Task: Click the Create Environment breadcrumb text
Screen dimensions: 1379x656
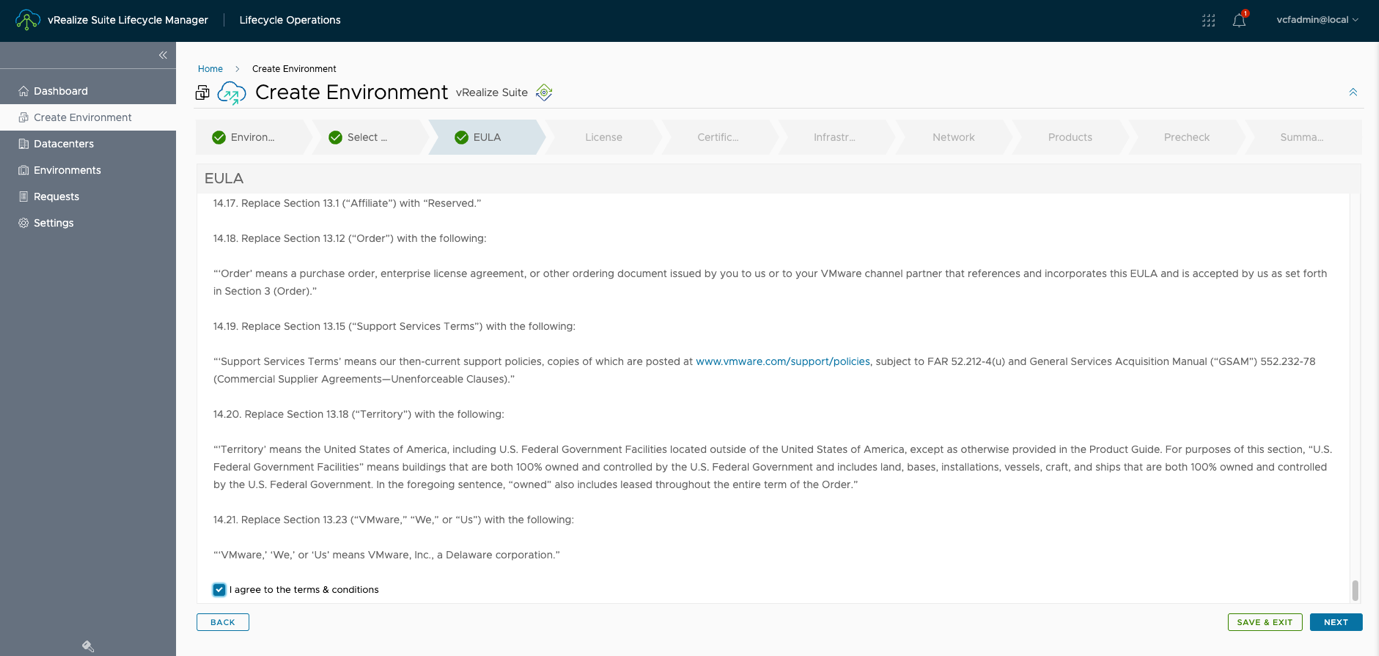Action: click(294, 69)
